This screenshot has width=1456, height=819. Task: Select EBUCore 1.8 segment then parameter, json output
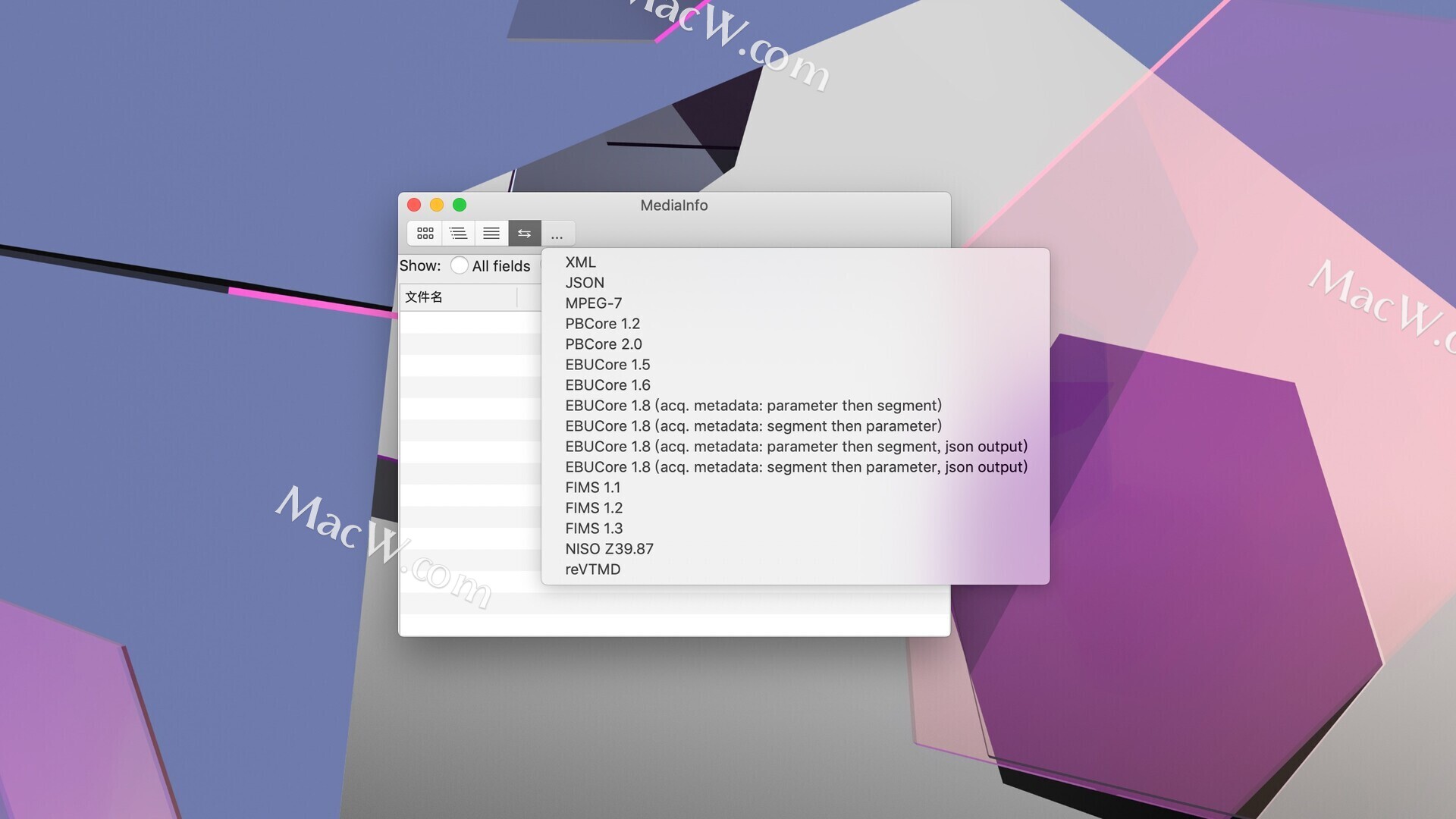(x=795, y=467)
